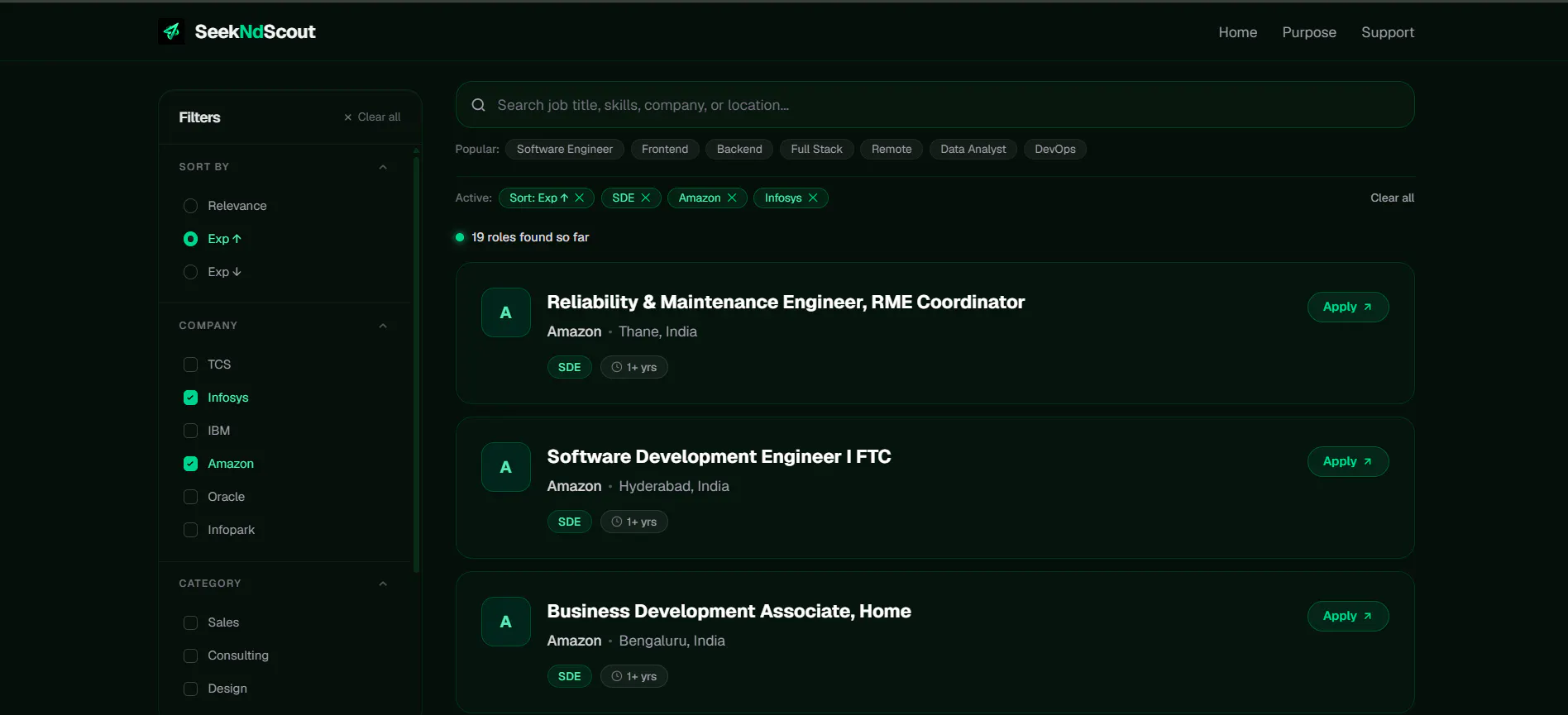The height and width of the screenshot is (715, 1568).
Task: Collapse the Category filter section
Action: coord(383,584)
